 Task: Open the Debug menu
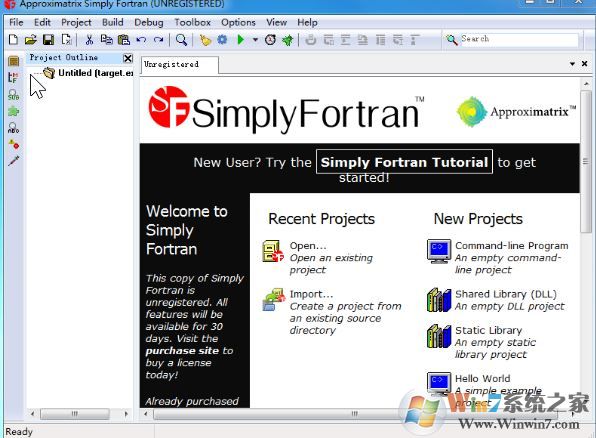[x=149, y=22]
